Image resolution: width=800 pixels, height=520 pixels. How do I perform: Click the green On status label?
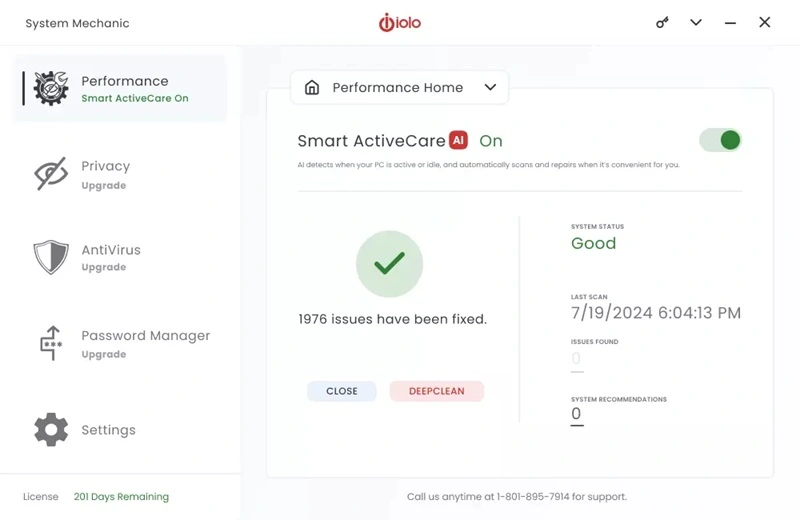[491, 141]
